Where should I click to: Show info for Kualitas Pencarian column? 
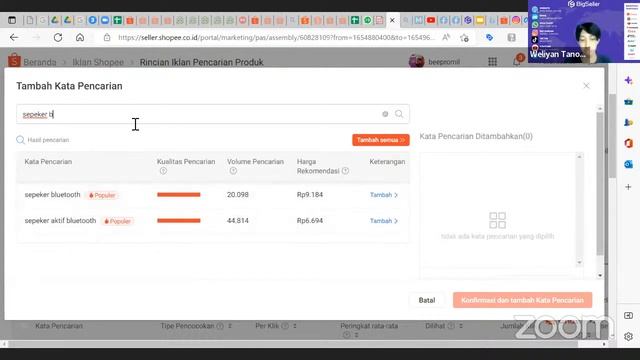click(163, 171)
